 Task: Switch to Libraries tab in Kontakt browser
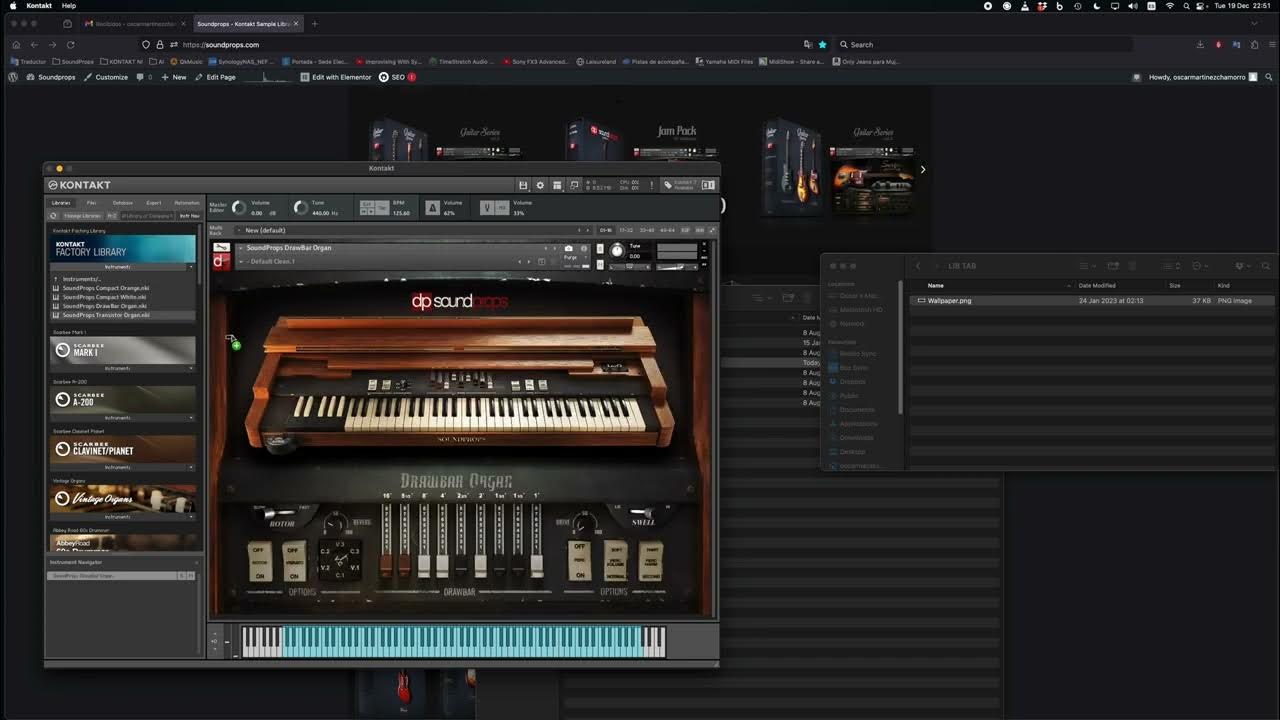pos(61,203)
